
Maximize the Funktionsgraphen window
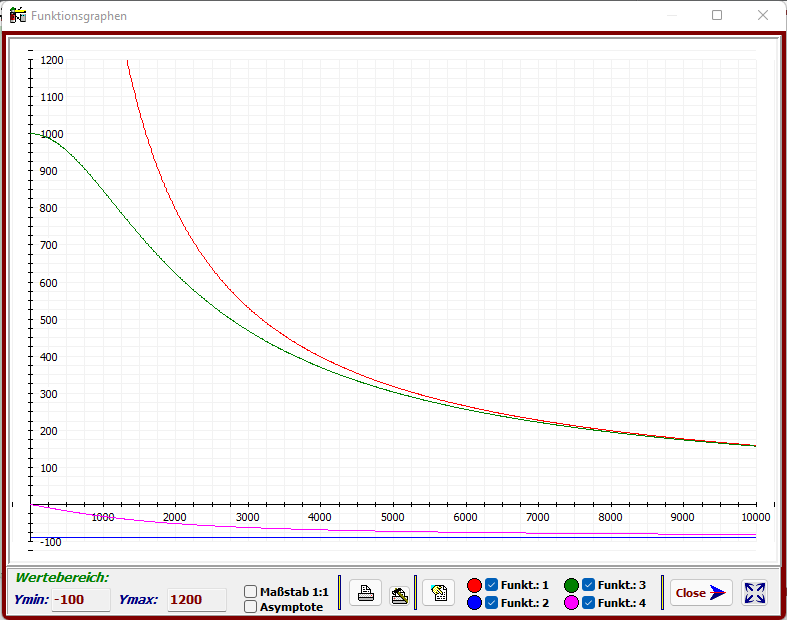[x=717, y=16]
